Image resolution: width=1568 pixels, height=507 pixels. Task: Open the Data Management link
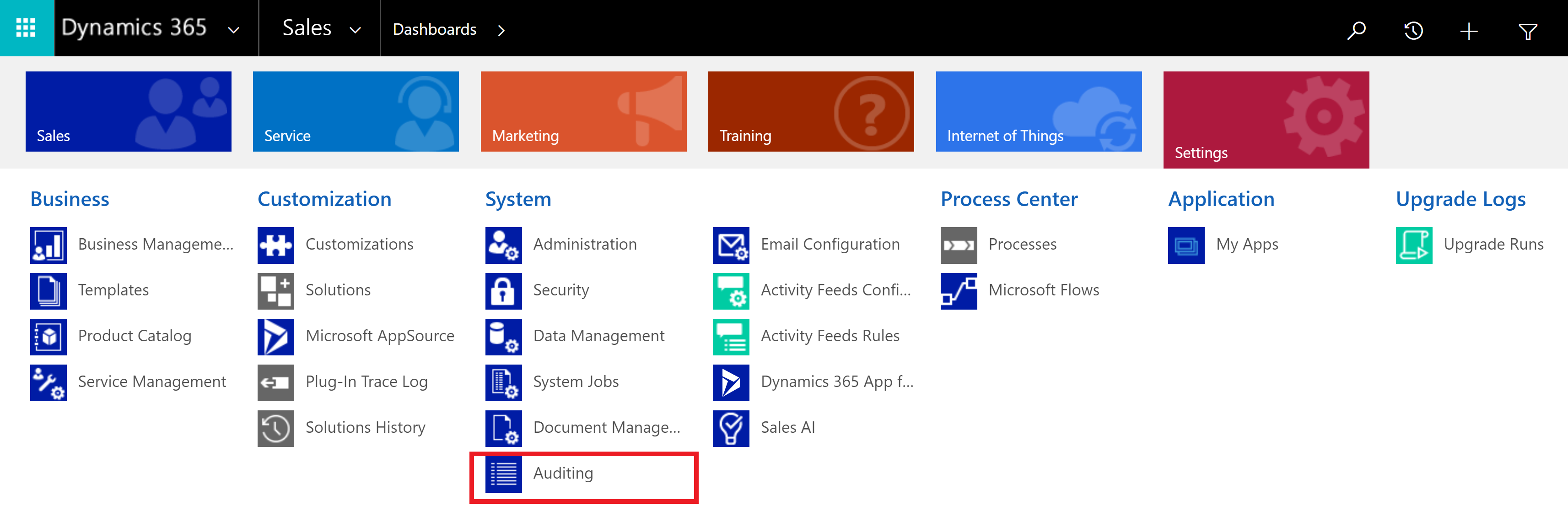(x=599, y=336)
